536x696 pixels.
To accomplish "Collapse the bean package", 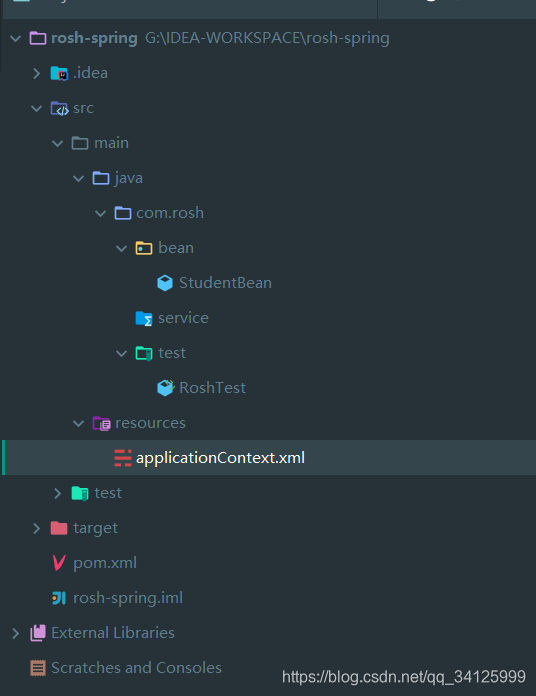I will [x=122, y=248].
